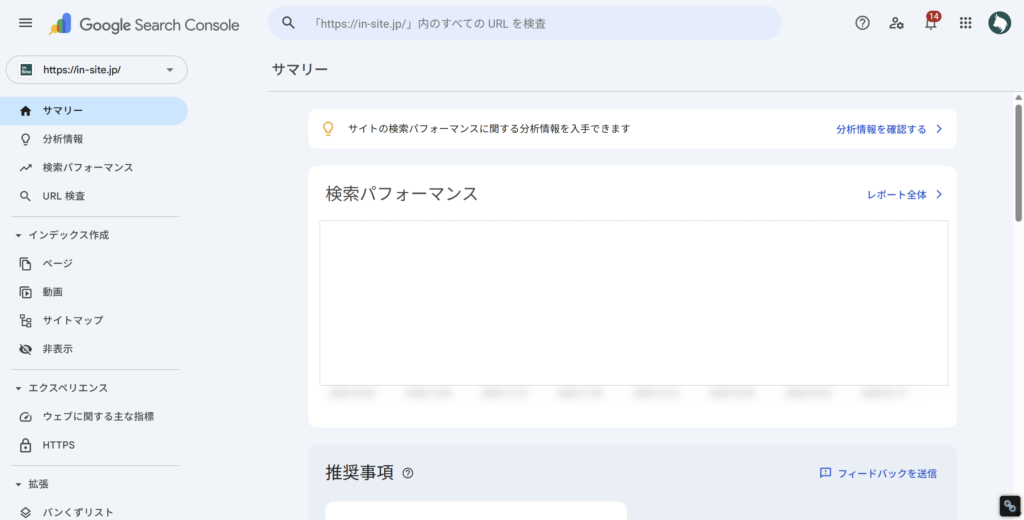Open the hamburger main menu

[25, 23]
